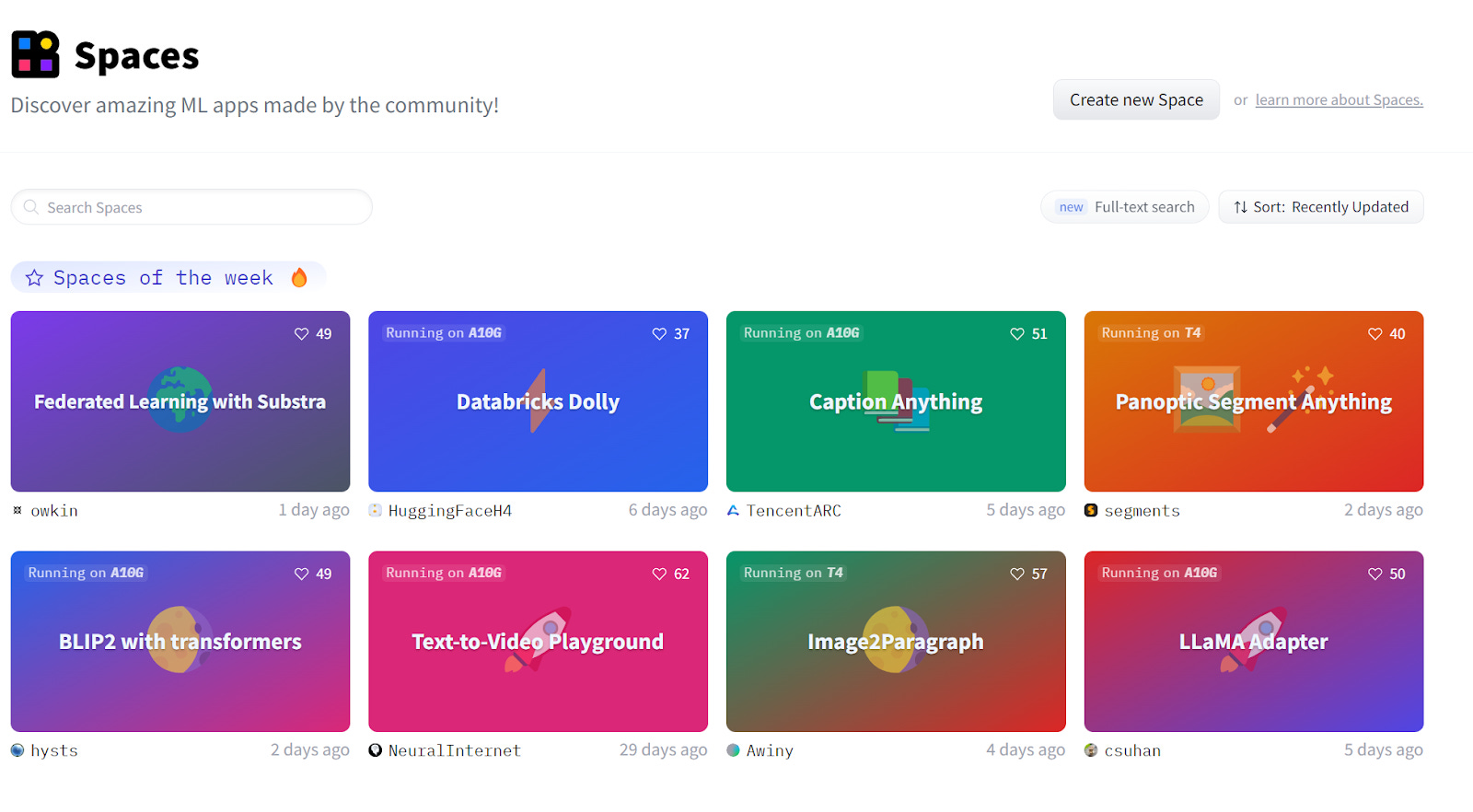This screenshot has height=812, width=1473.
Task: Open the Image2Paragraph space card
Action: point(896,642)
